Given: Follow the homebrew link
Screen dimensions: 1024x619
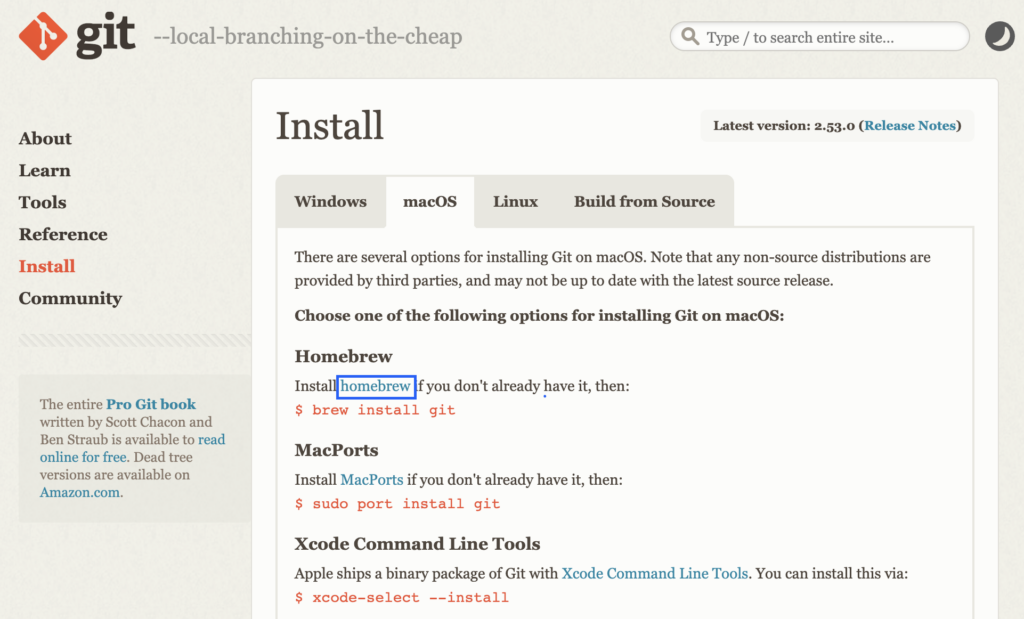Looking at the screenshot, I should [376, 386].
